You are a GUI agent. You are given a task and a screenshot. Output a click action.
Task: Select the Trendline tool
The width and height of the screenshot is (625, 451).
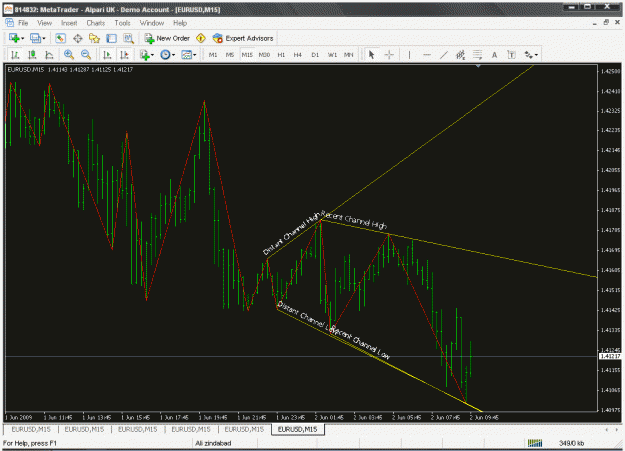pos(444,55)
